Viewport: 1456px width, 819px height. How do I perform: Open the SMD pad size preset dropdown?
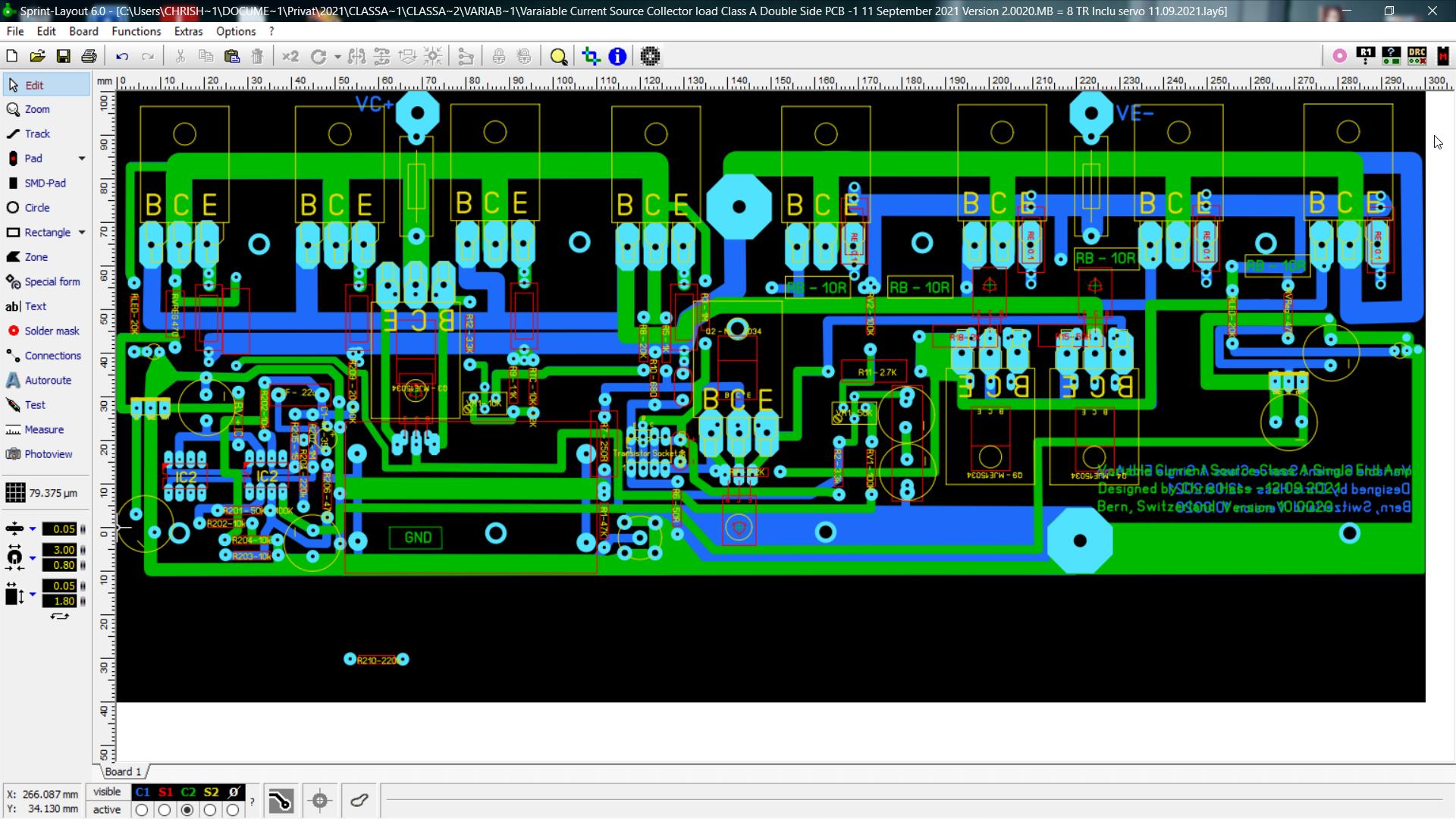32,594
